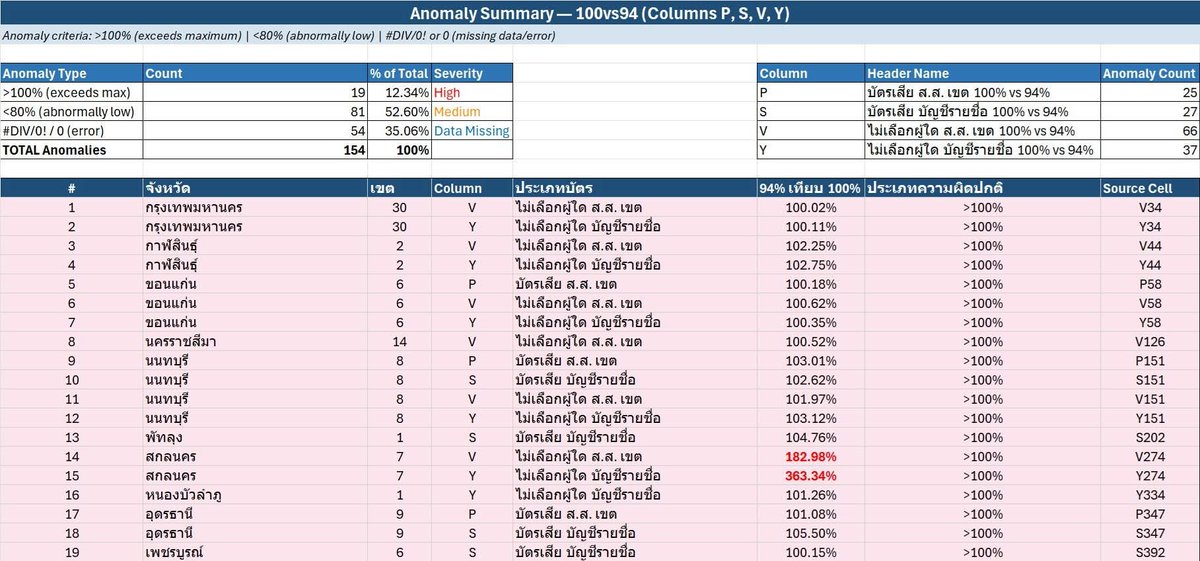Select the anomaly count value 25
1200x561 pixels.
click(1149, 92)
